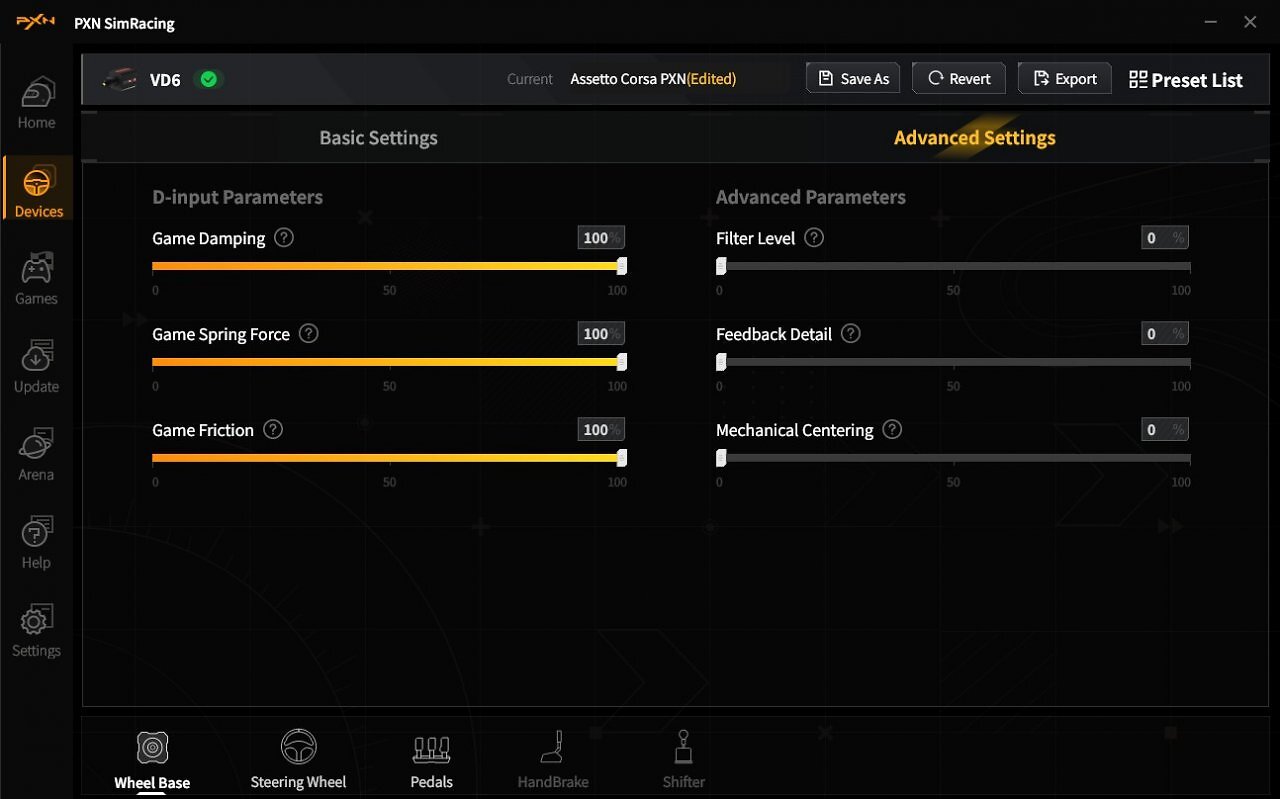This screenshot has height=799, width=1280.
Task: Click the Feedback Detail slider track
Action: [x=953, y=362]
